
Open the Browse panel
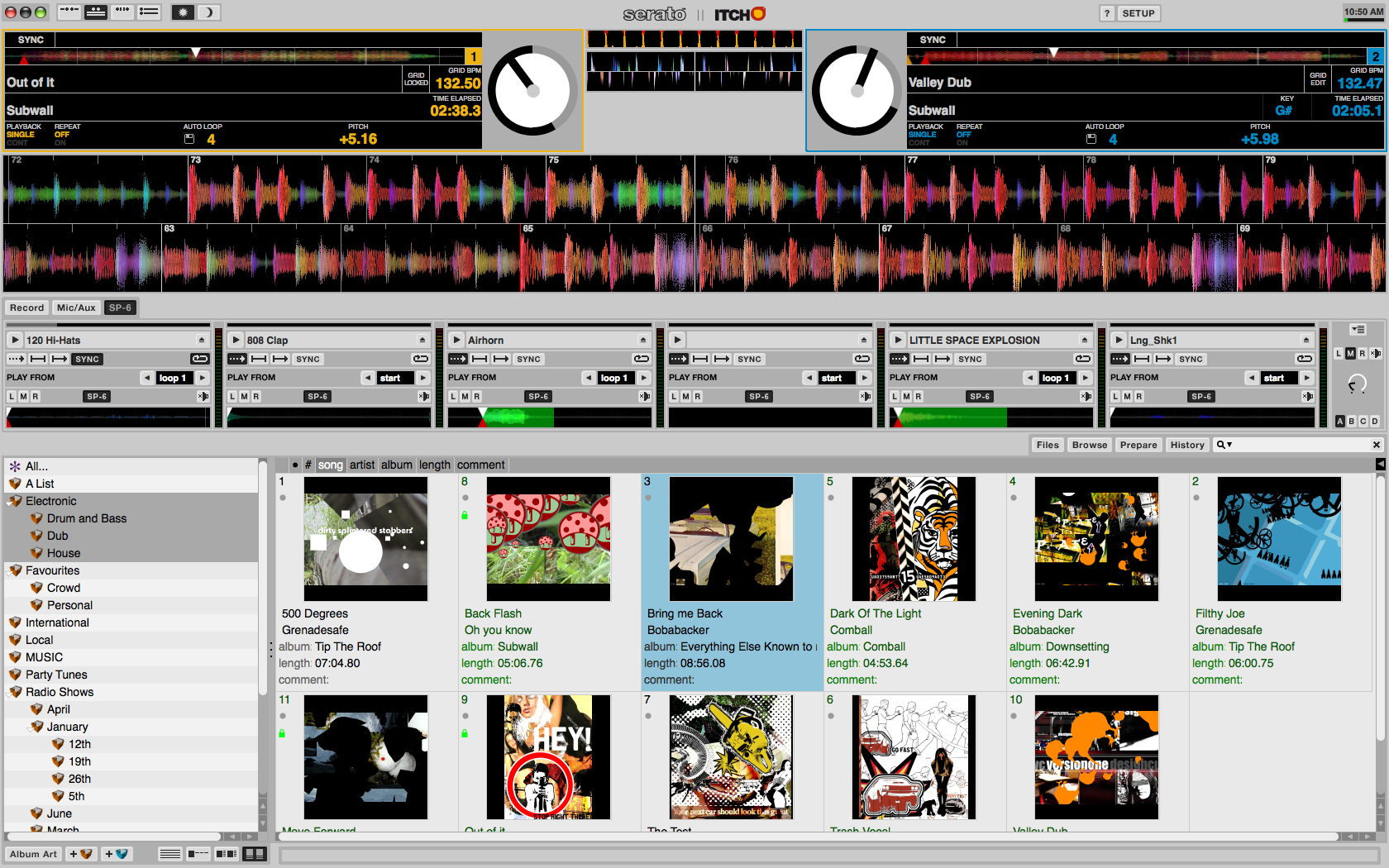[x=1090, y=445]
